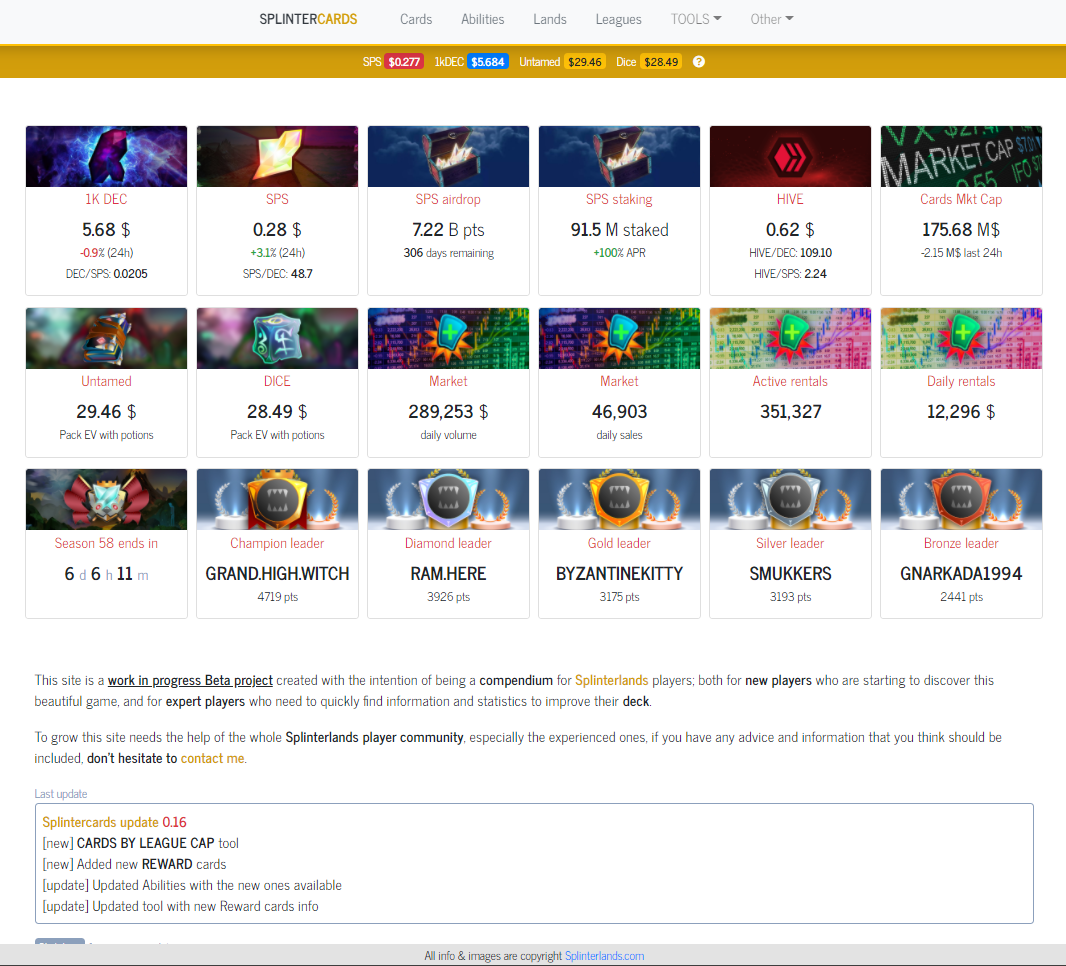Navigate to the Lands page
The width and height of the screenshot is (1066, 966).
pos(550,19)
